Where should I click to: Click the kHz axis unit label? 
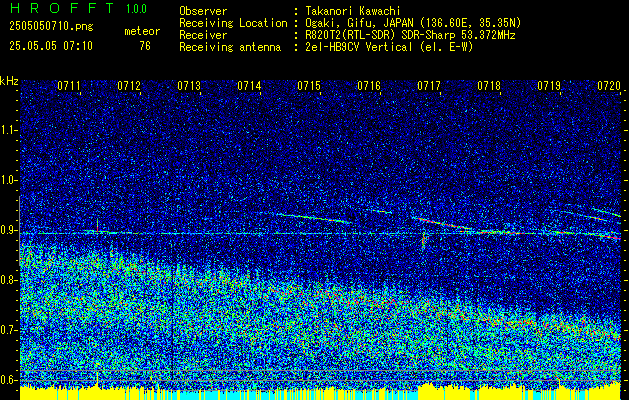pos(9,81)
